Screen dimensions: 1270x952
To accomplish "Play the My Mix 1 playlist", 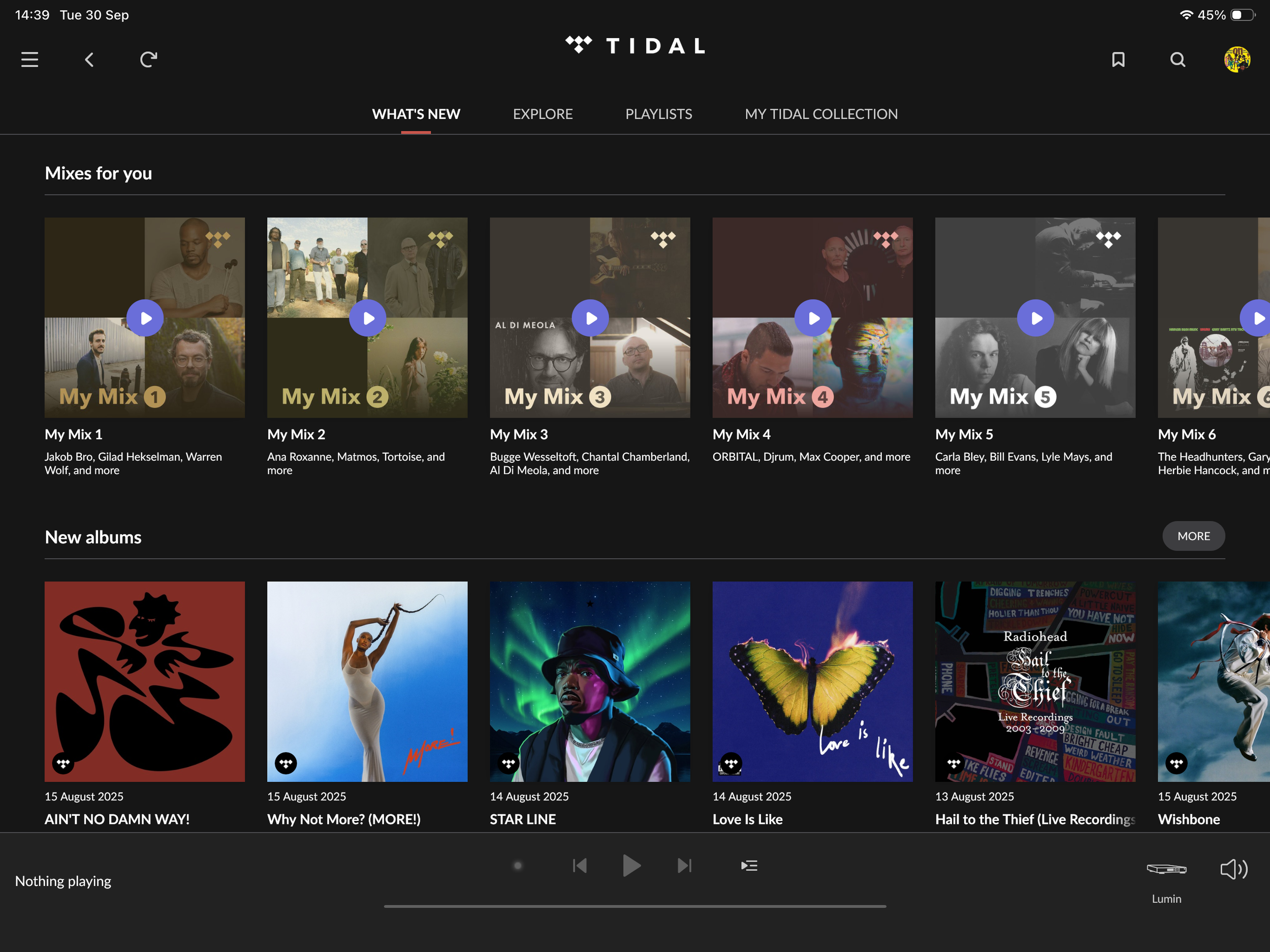I will click(x=145, y=318).
